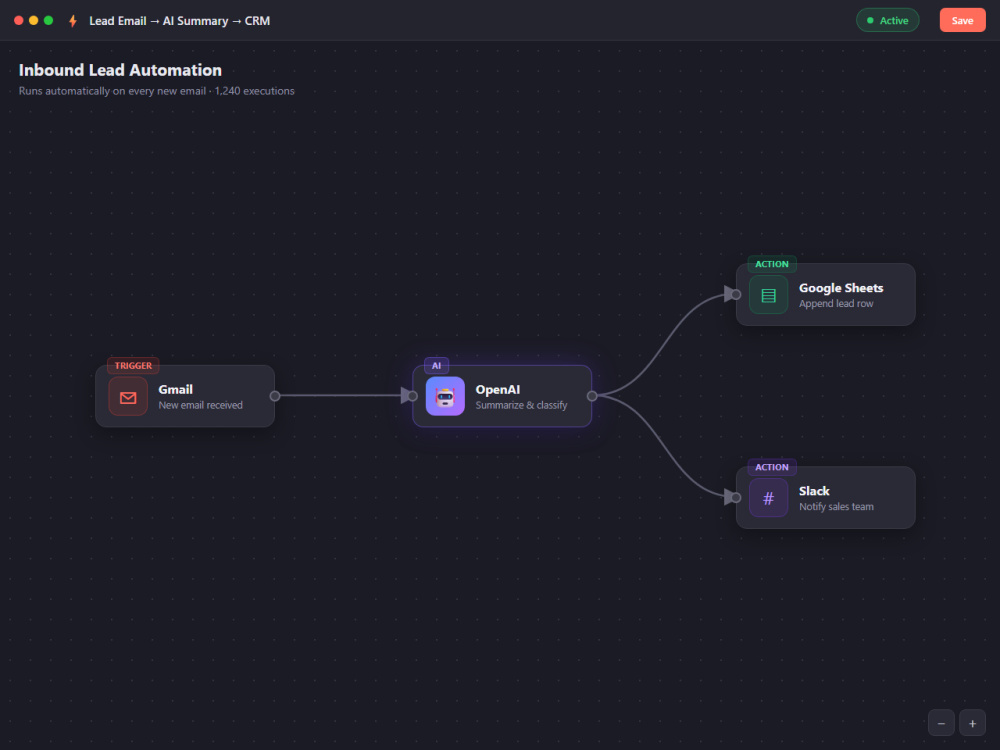
Task: Click the Gmail node output port
Action: click(275, 396)
